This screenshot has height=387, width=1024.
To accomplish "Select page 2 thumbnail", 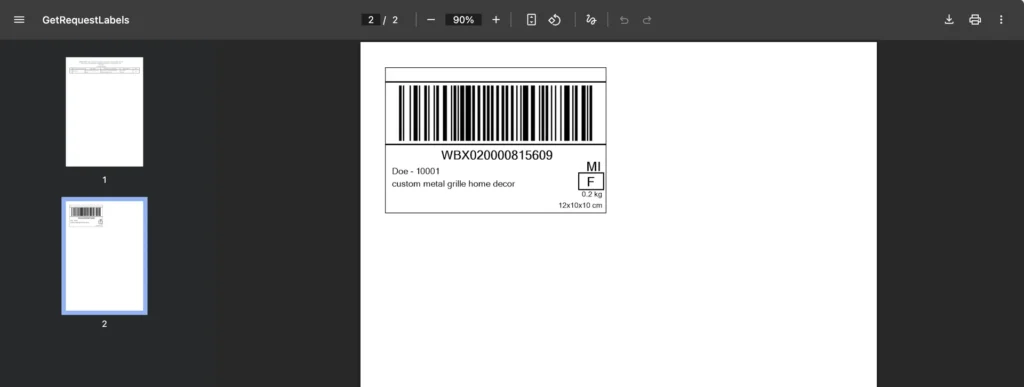I will point(104,256).
